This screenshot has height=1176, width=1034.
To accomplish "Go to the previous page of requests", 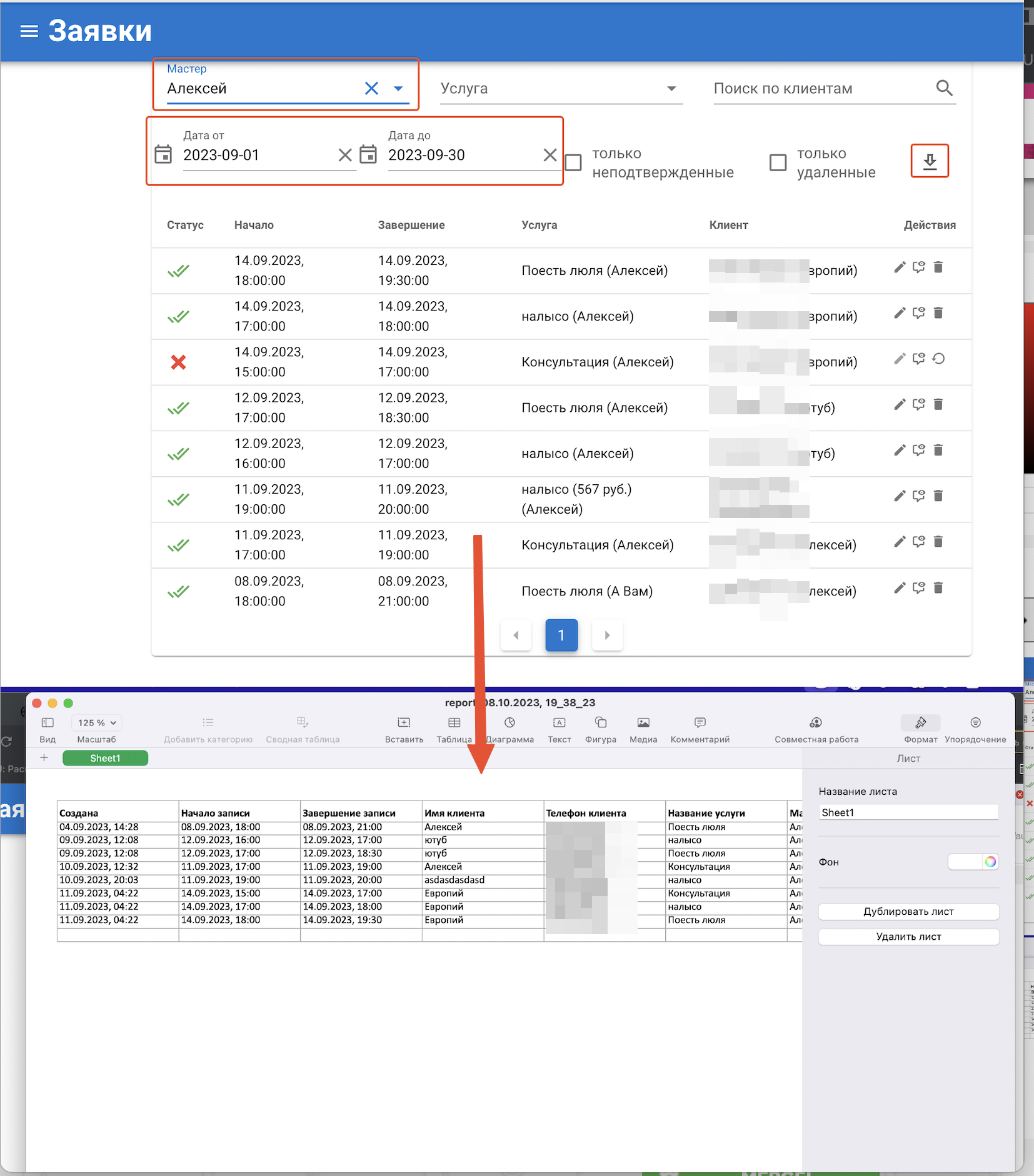I will [x=516, y=635].
